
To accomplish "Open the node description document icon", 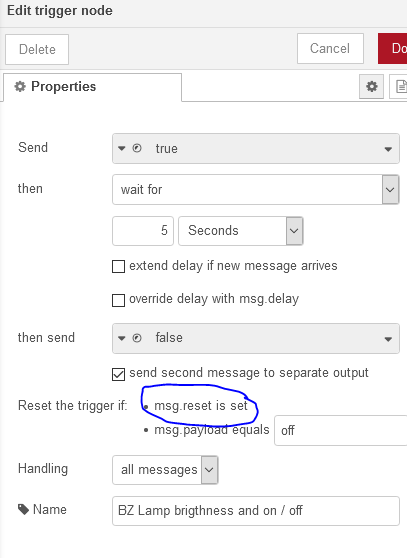I will click(x=400, y=86).
